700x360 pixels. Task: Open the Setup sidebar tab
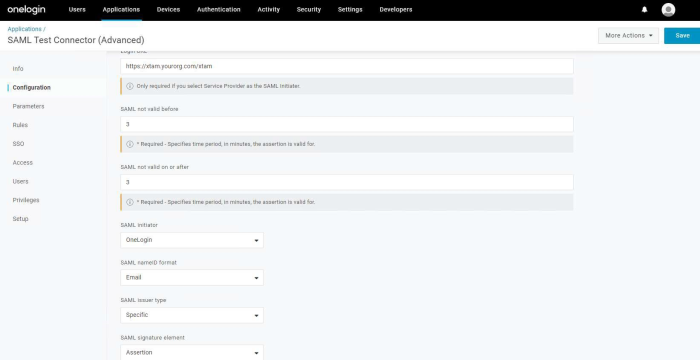pyautogui.click(x=21, y=219)
